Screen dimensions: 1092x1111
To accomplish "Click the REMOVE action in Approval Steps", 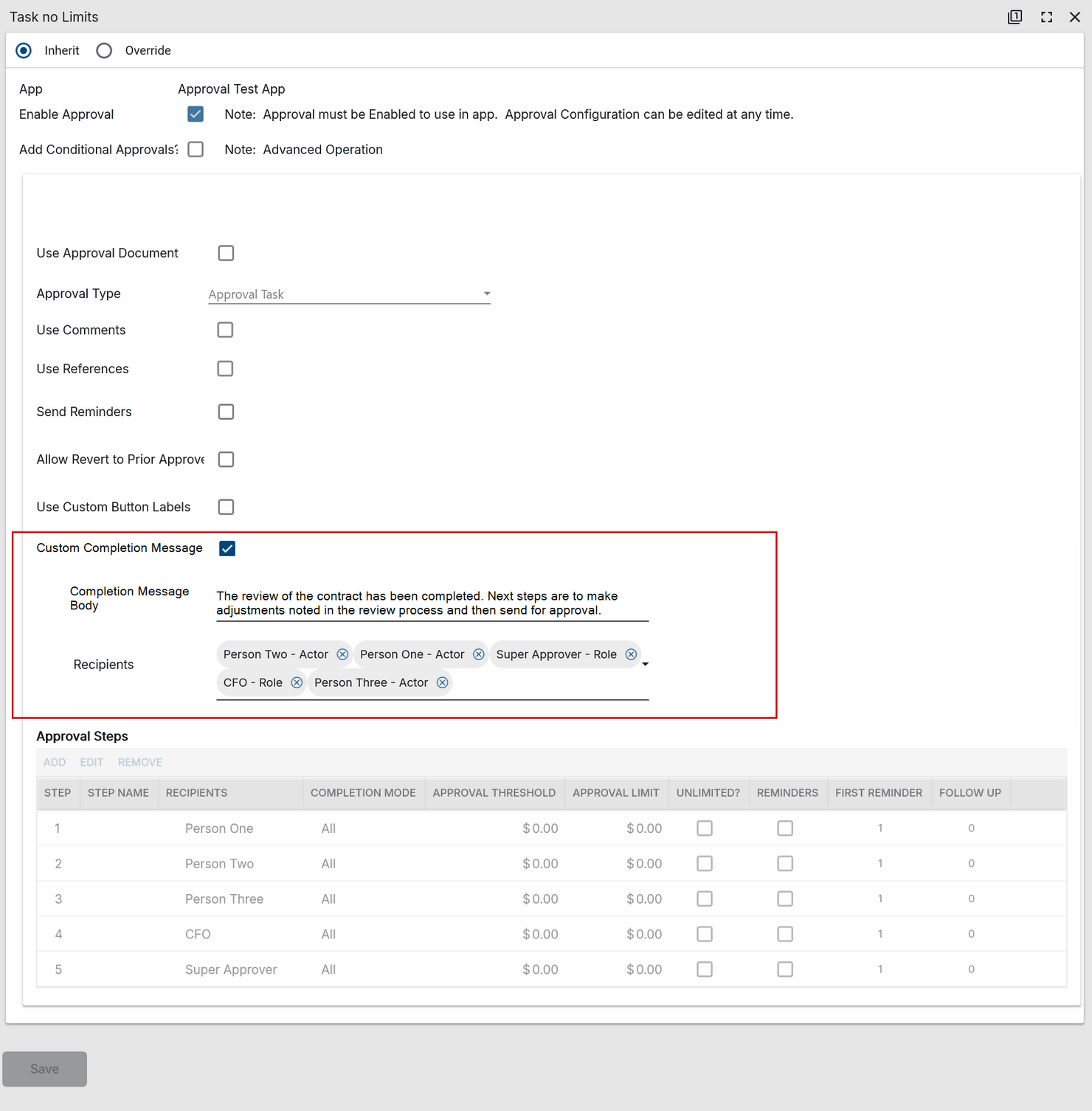I will click(140, 762).
